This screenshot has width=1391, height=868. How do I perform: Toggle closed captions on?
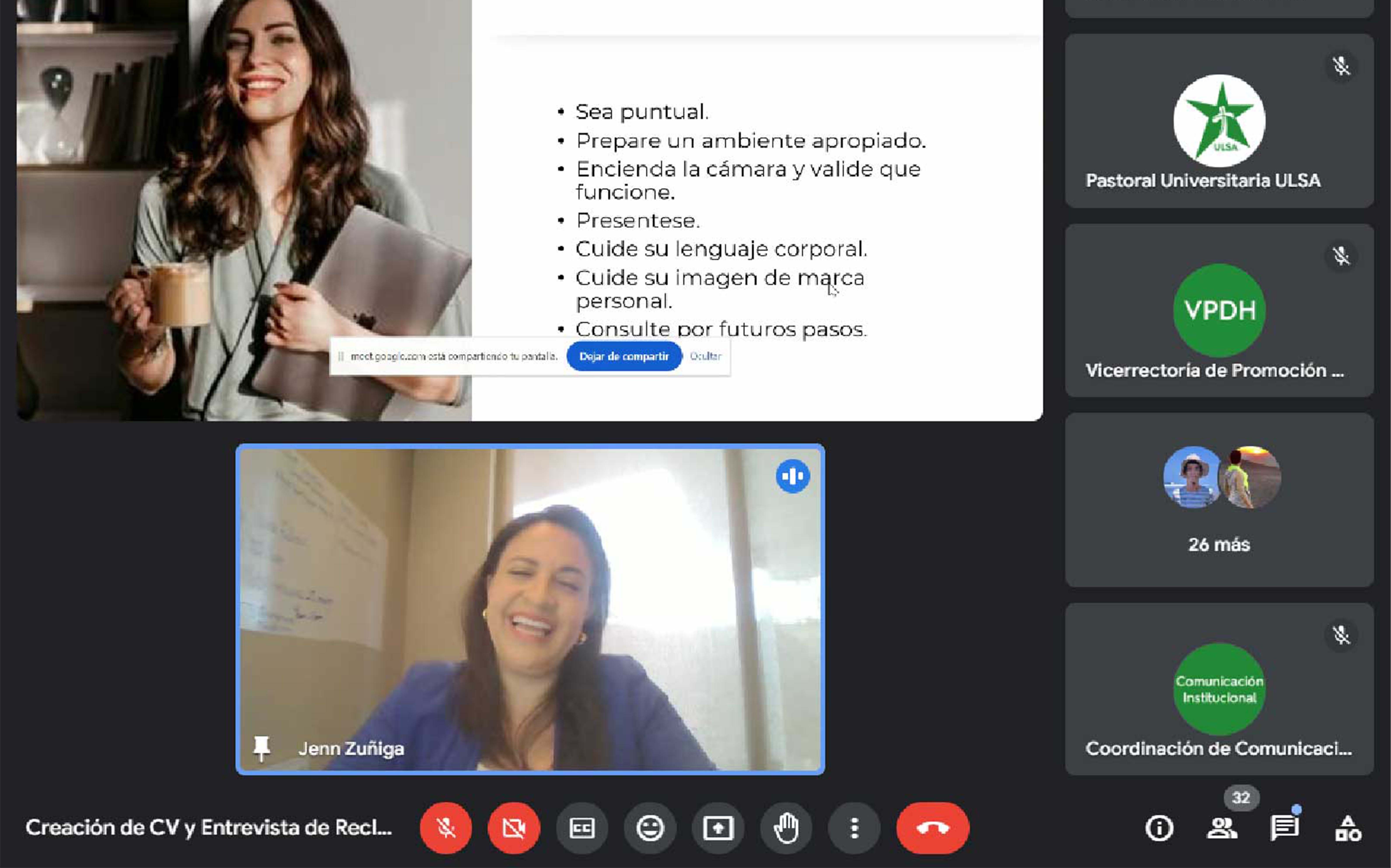click(x=581, y=828)
